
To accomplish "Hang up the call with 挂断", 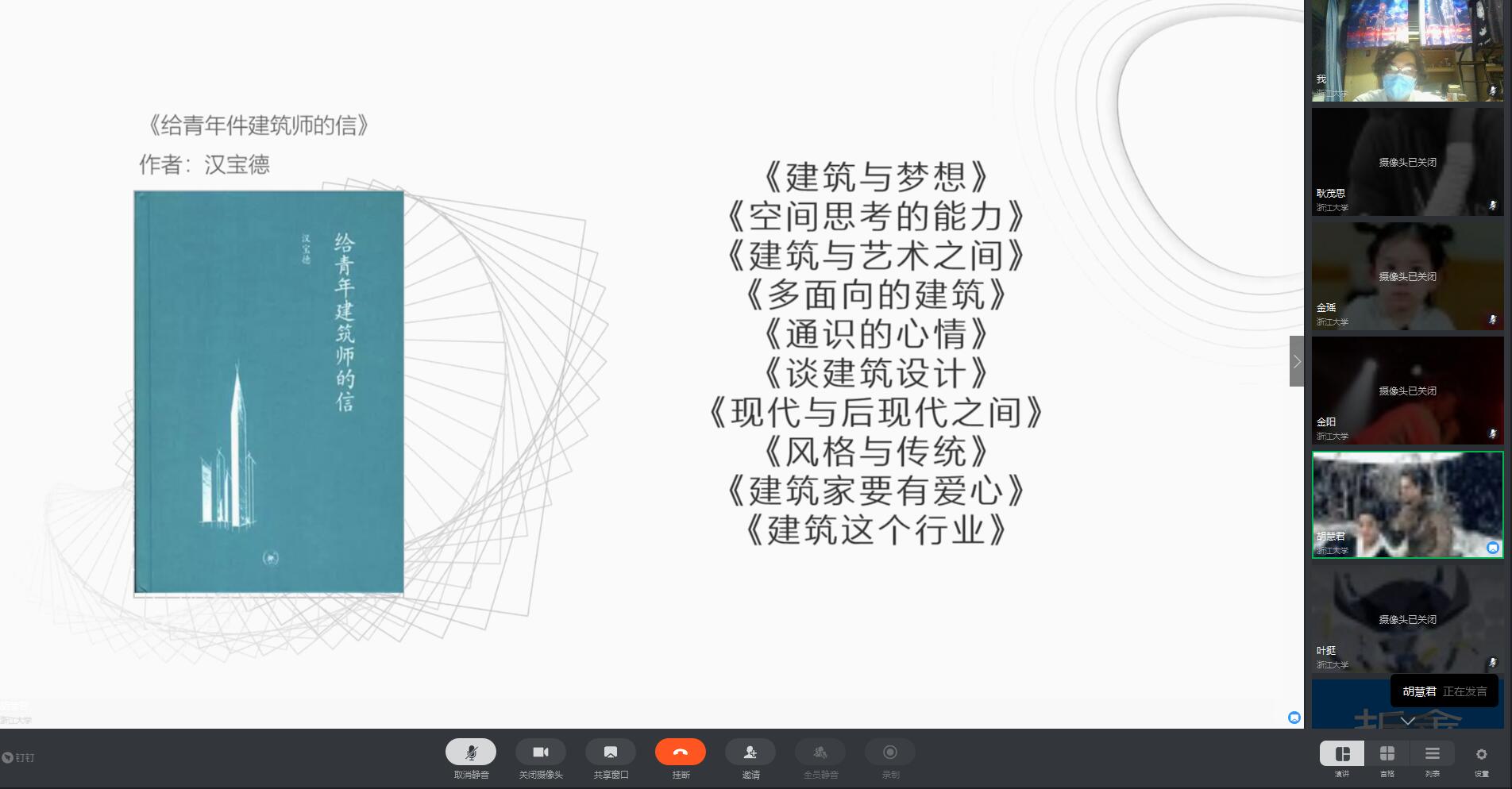I will 681,752.
